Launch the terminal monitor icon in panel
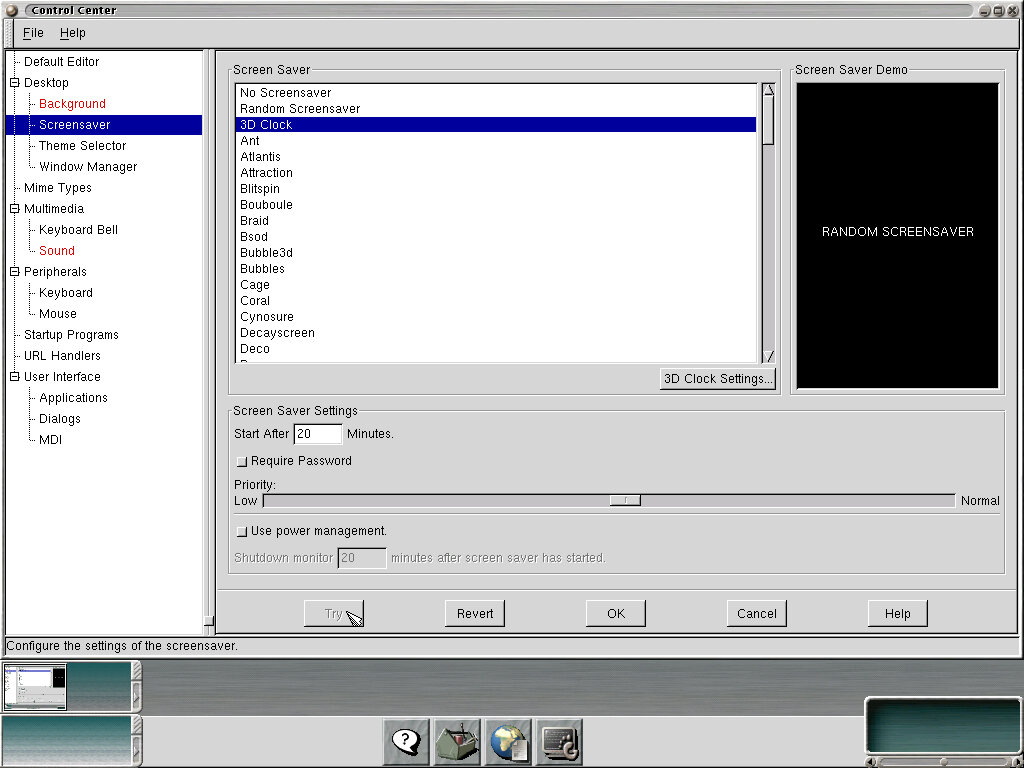Viewport: 1024px width, 768px height. click(559, 742)
